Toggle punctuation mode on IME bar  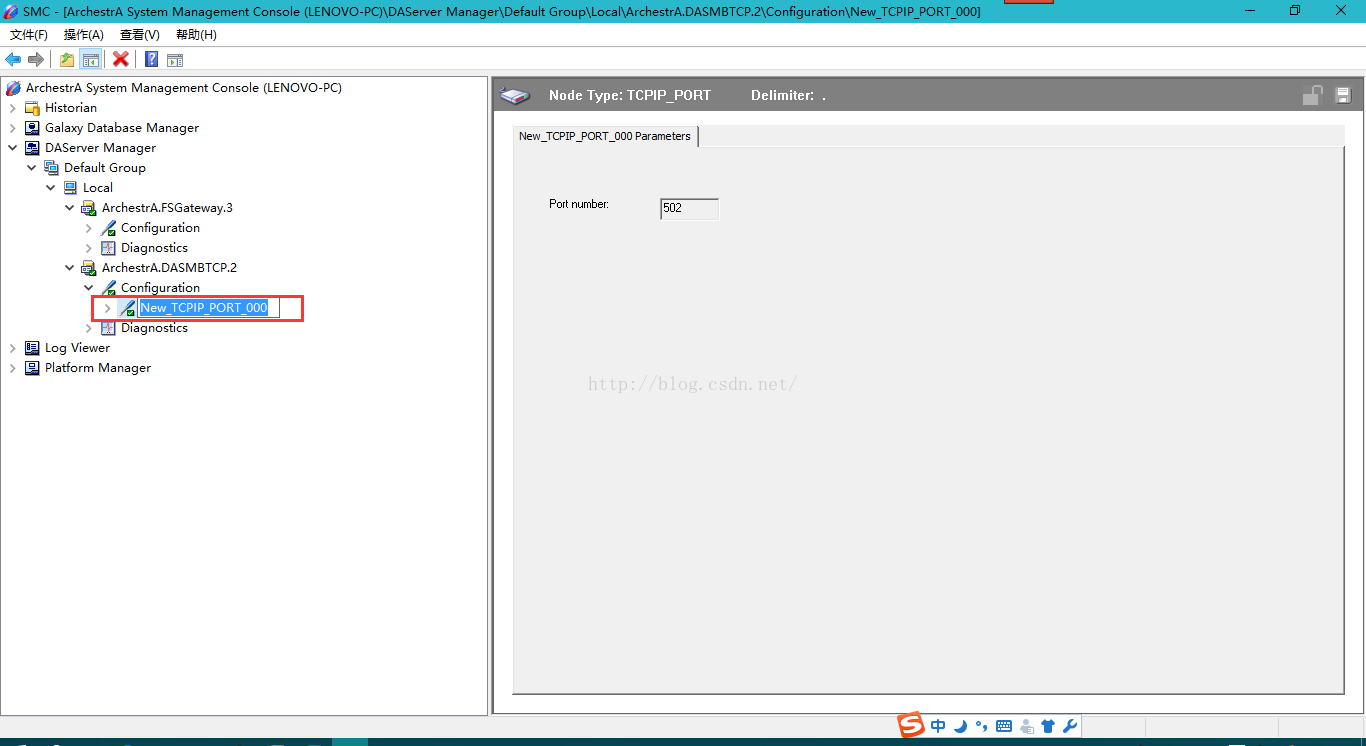pos(981,727)
